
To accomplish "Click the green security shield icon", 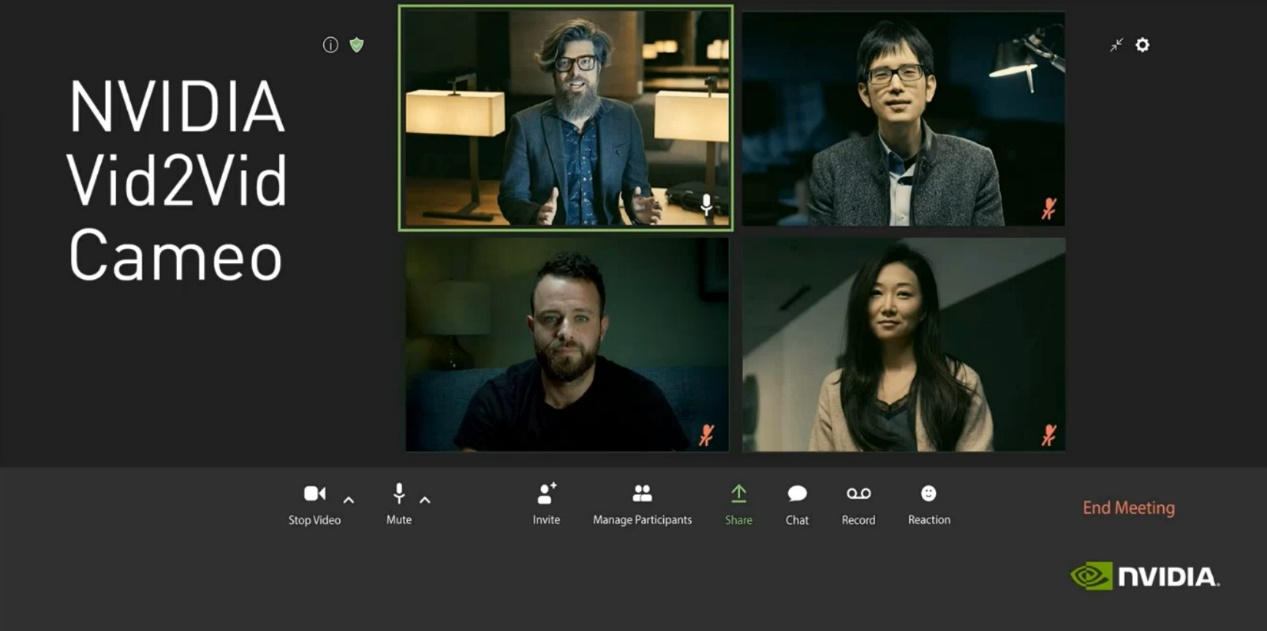I will (x=357, y=45).
